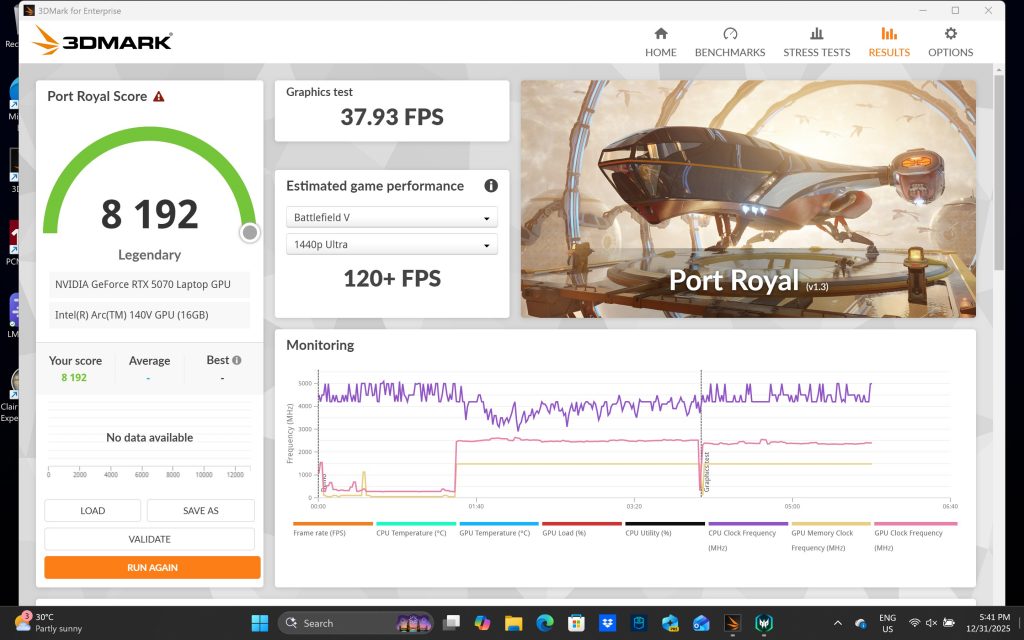Viewport: 1024px width, 640px height.
Task: Open the Battlefield V game dropdown
Action: pos(391,216)
